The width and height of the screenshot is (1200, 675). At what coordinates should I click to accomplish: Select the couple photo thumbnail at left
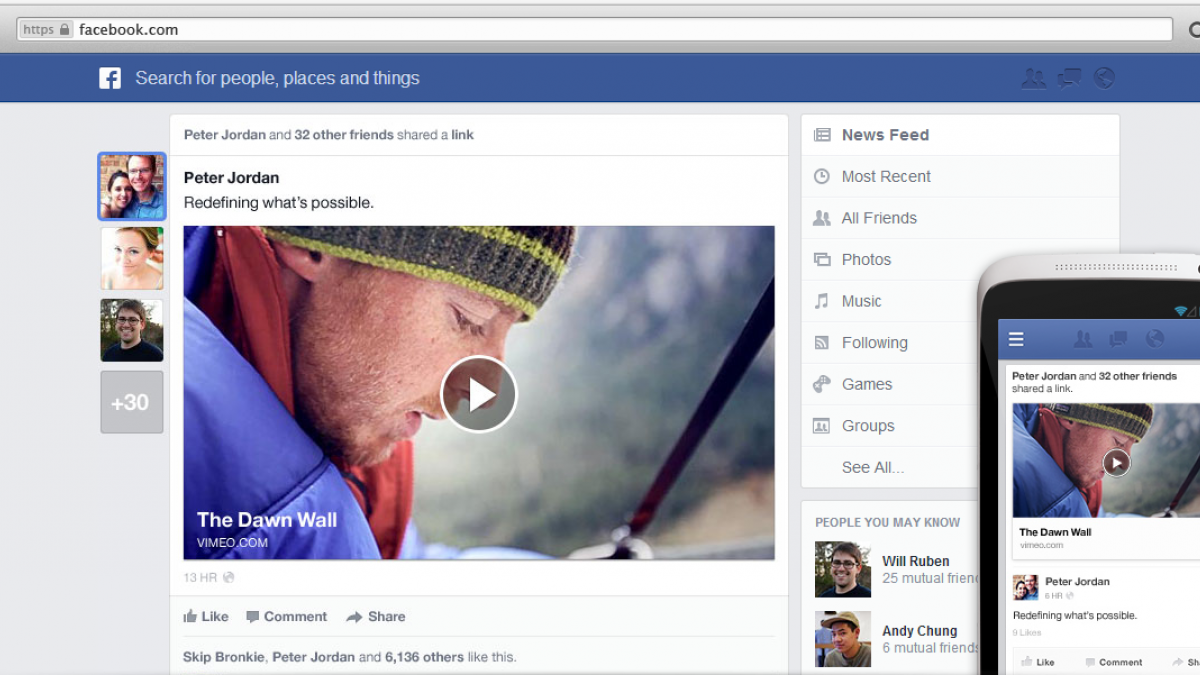(x=132, y=187)
